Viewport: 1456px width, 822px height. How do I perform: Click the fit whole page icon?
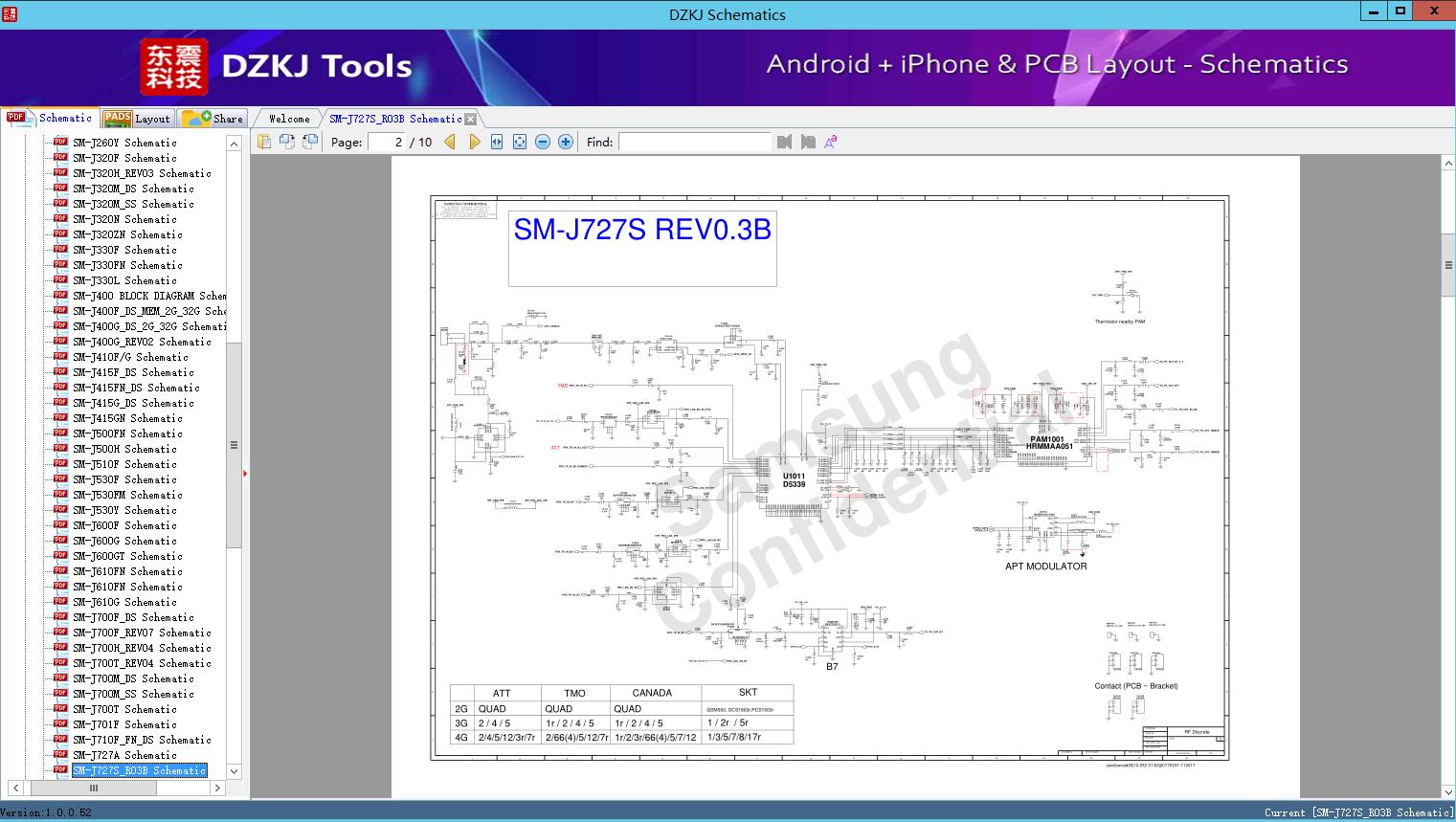pyautogui.click(x=519, y=142)
